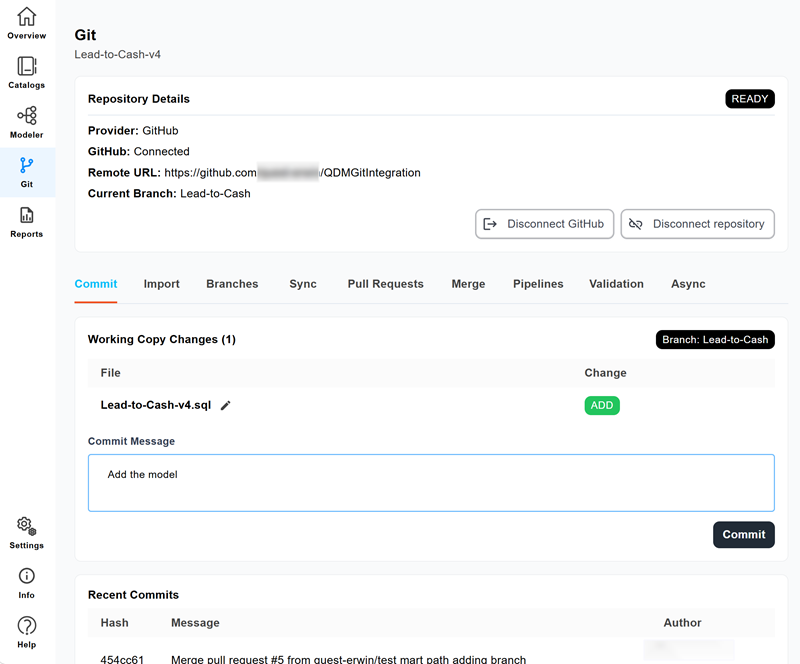
Task: Click the GitHub: Connected status line
Action: (x=139, y=152)
